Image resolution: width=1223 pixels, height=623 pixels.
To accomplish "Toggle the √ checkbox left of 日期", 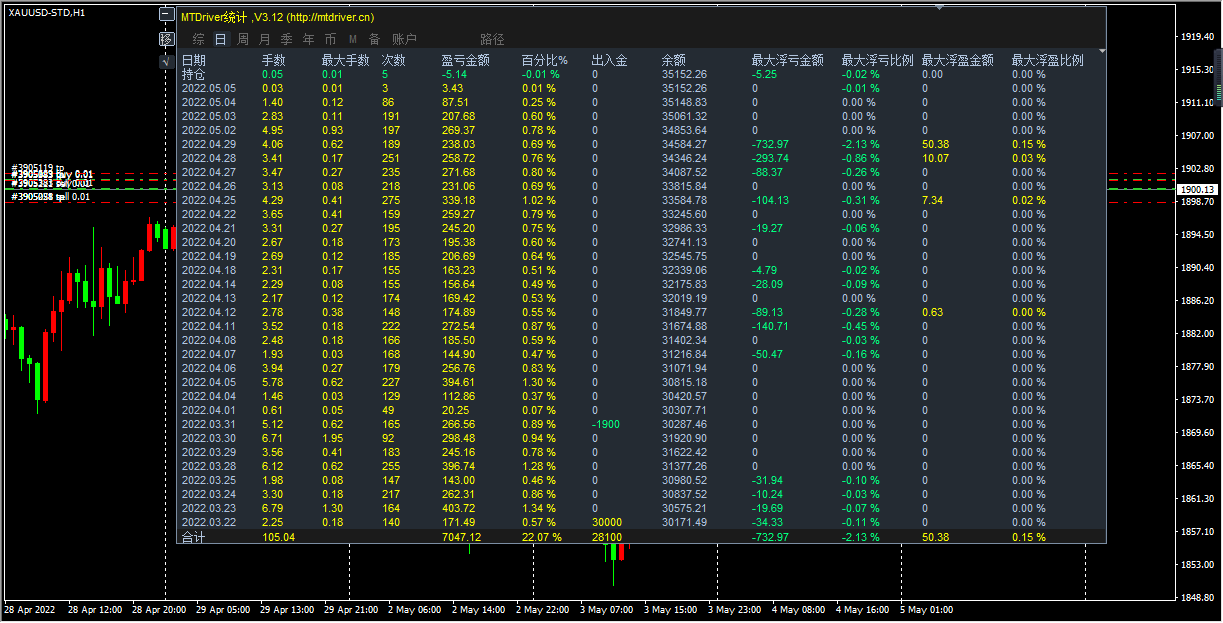I will 167,61.
